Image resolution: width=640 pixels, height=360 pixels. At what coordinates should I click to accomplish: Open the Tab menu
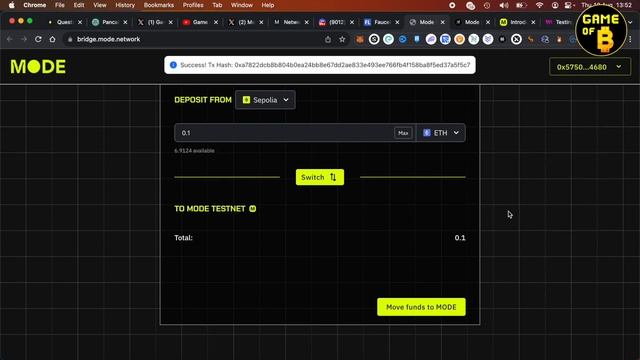(217, 5)
